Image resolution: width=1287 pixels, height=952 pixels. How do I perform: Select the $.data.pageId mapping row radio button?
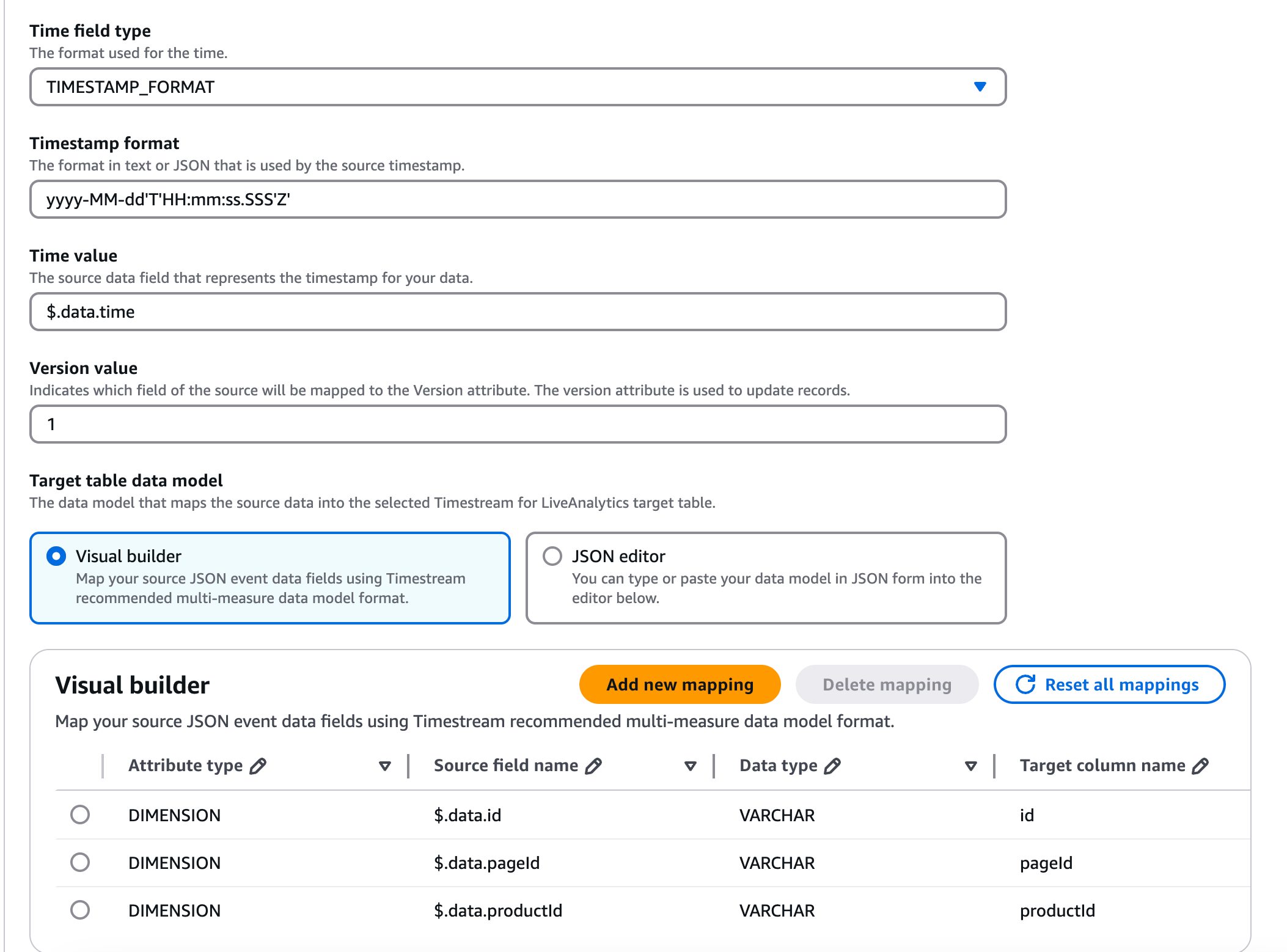(x=80, y=862)
